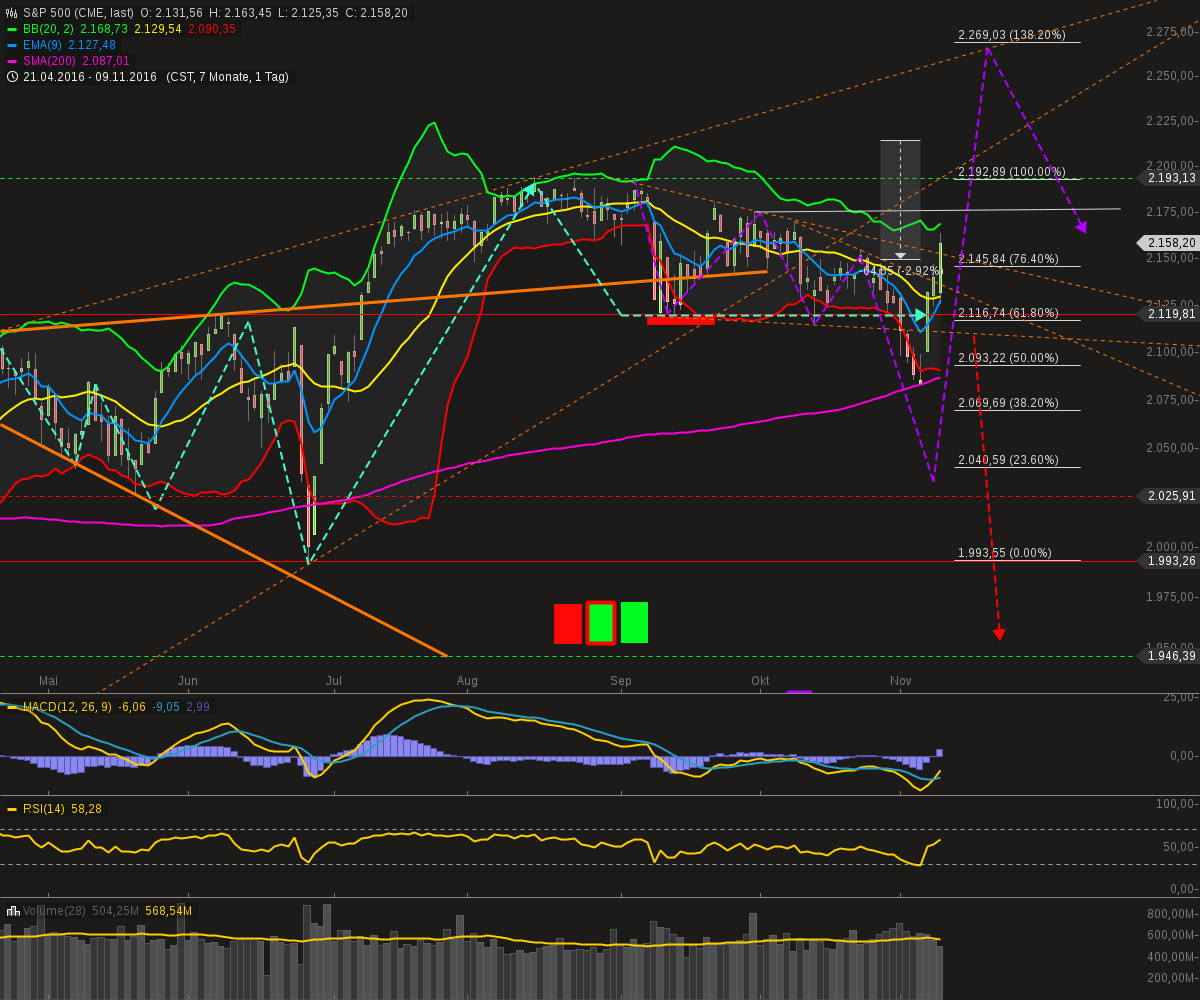Click Fibonacci label 1.993,55 (0.00%)
Viewport: 1200px width, 1000px height.
[1005, 553]
